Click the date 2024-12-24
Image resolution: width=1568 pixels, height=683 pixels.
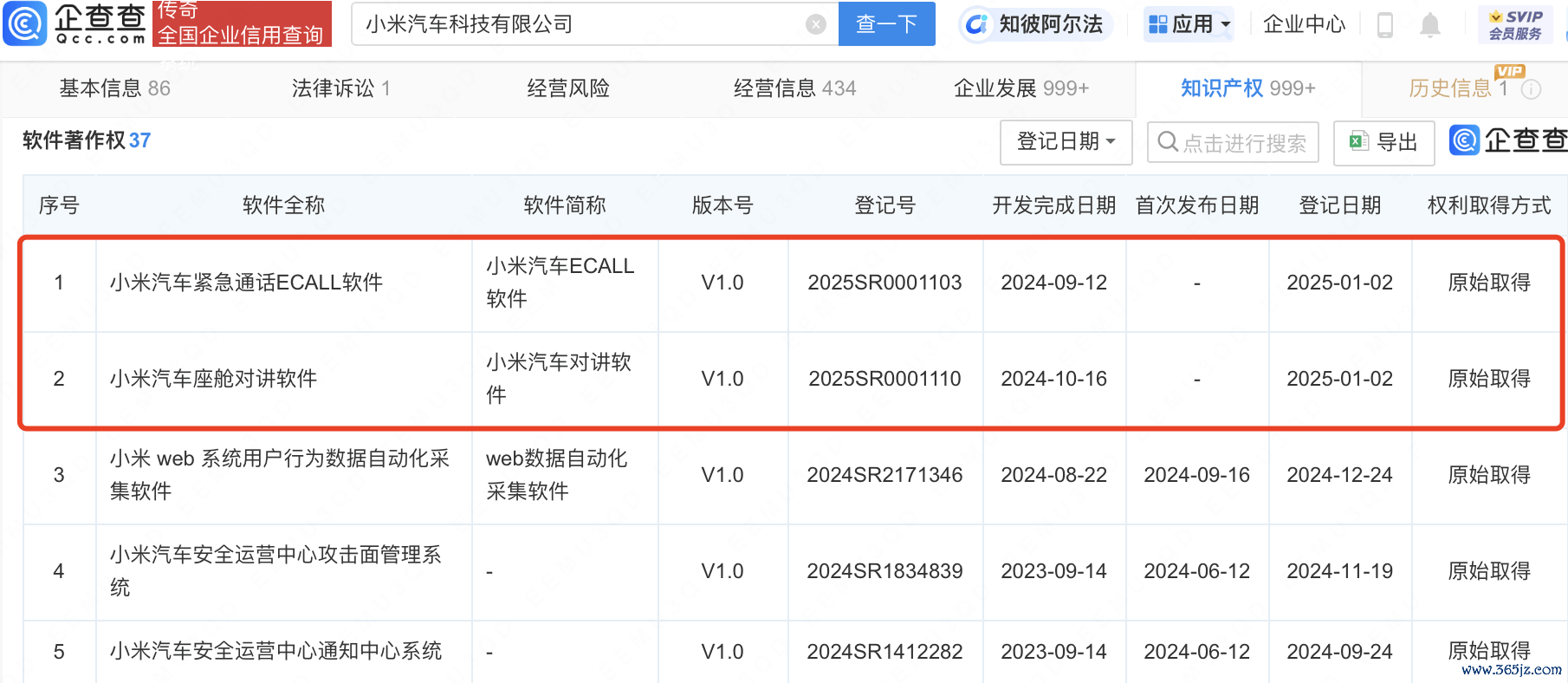tap(1339, 475)
